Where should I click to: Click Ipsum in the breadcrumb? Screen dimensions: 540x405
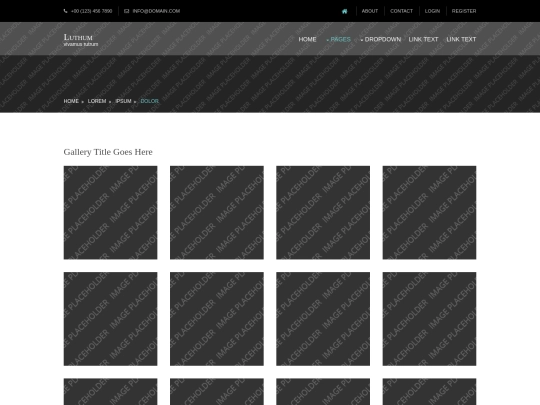pyautogui.click(x=123, y=101)
